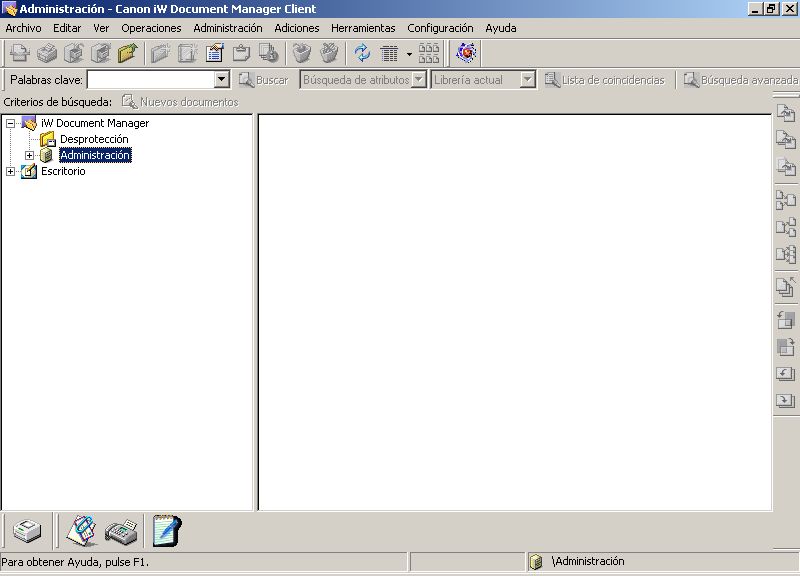The width and height of the screenshot is (800, 576).
Task: Open the Ayuda menu
Action: pyautogui.click(x=501, y=28)
